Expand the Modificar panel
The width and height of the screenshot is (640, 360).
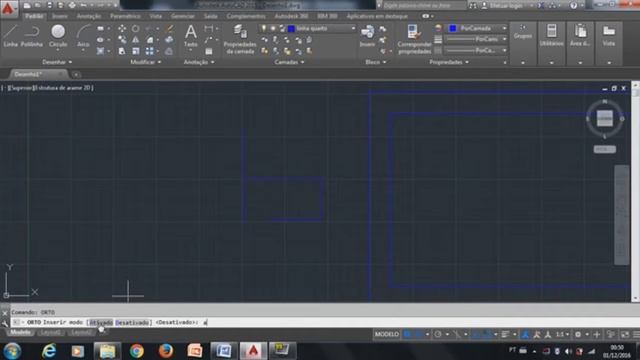[x=146, y=62]
